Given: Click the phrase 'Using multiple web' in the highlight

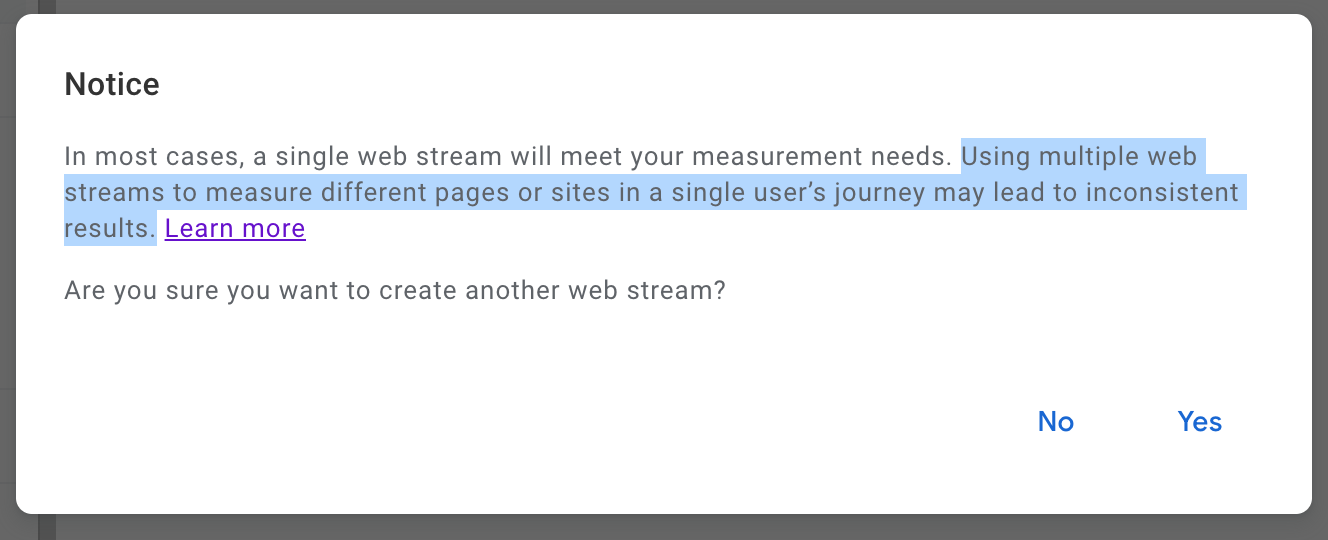Looking at the screenshot, I should pyautogui.click(x=1078, y=157).
